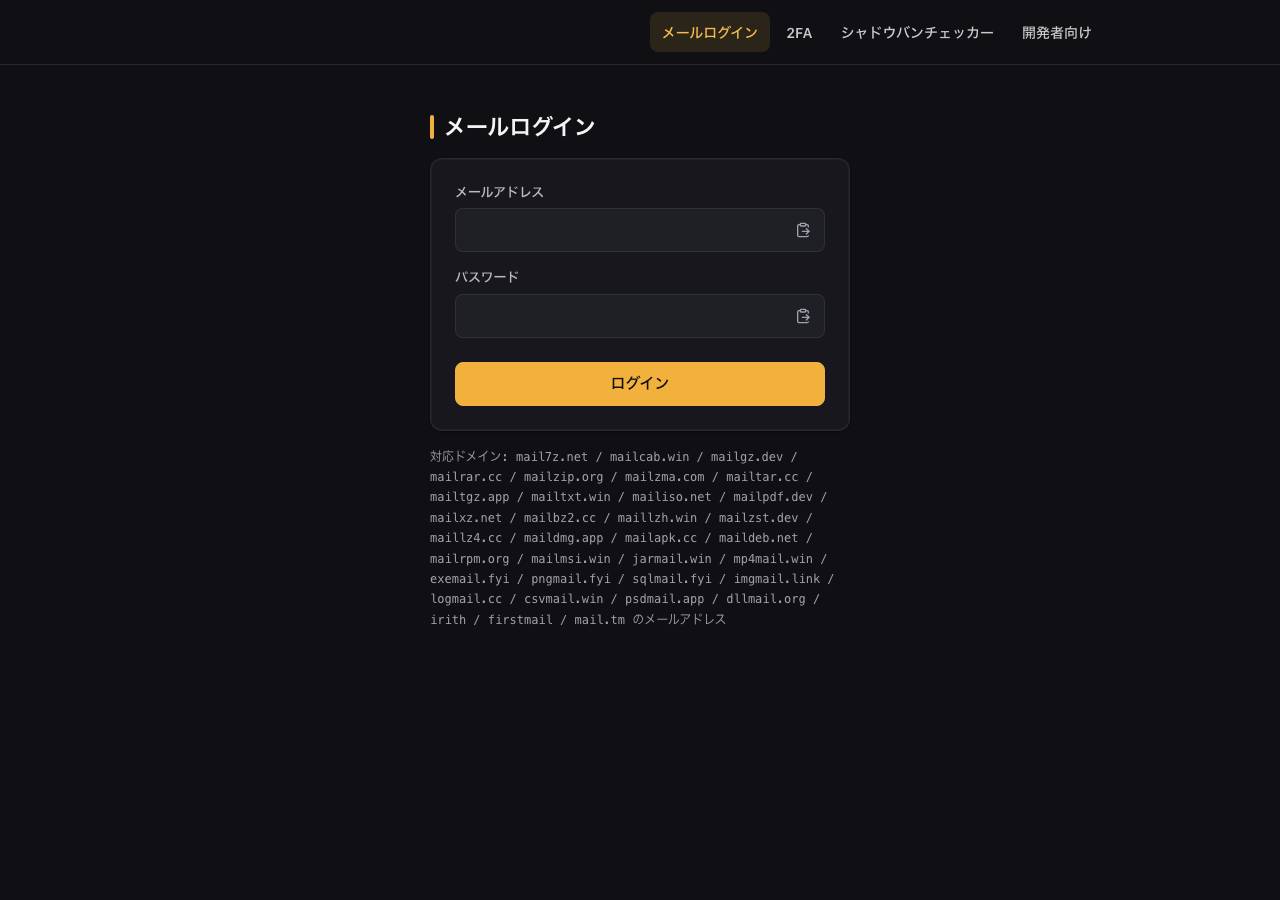Open the メールログイン tab
1280x900 pixels.
pos(710,32)
